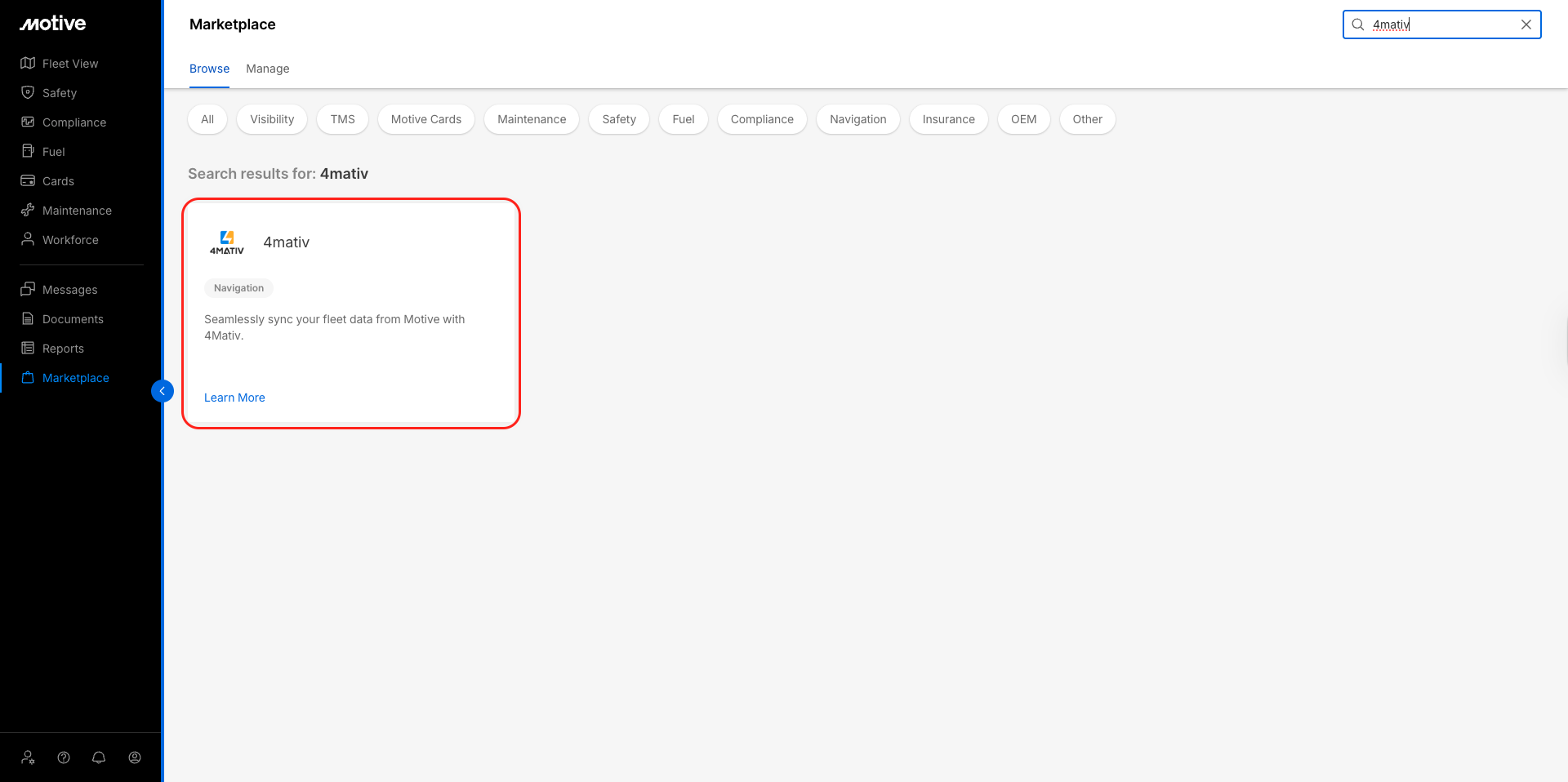Click the Fuel pump icon
Viewport: 1568px width, 782px height.
click(x=28, y=151)
